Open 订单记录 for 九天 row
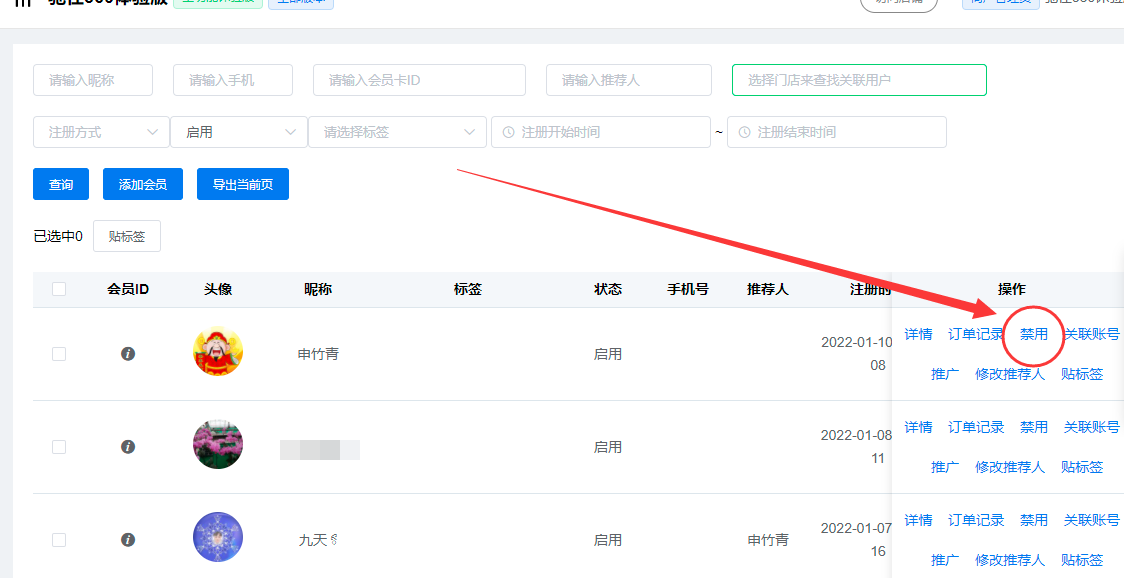Image resolution: width=1124 pixels, height=578 pixels. [x=976, y=520]
